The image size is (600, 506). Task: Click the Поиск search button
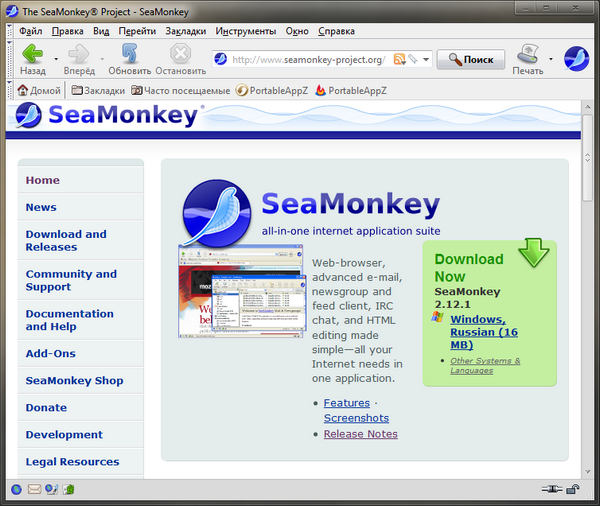(x=470, y=59)
